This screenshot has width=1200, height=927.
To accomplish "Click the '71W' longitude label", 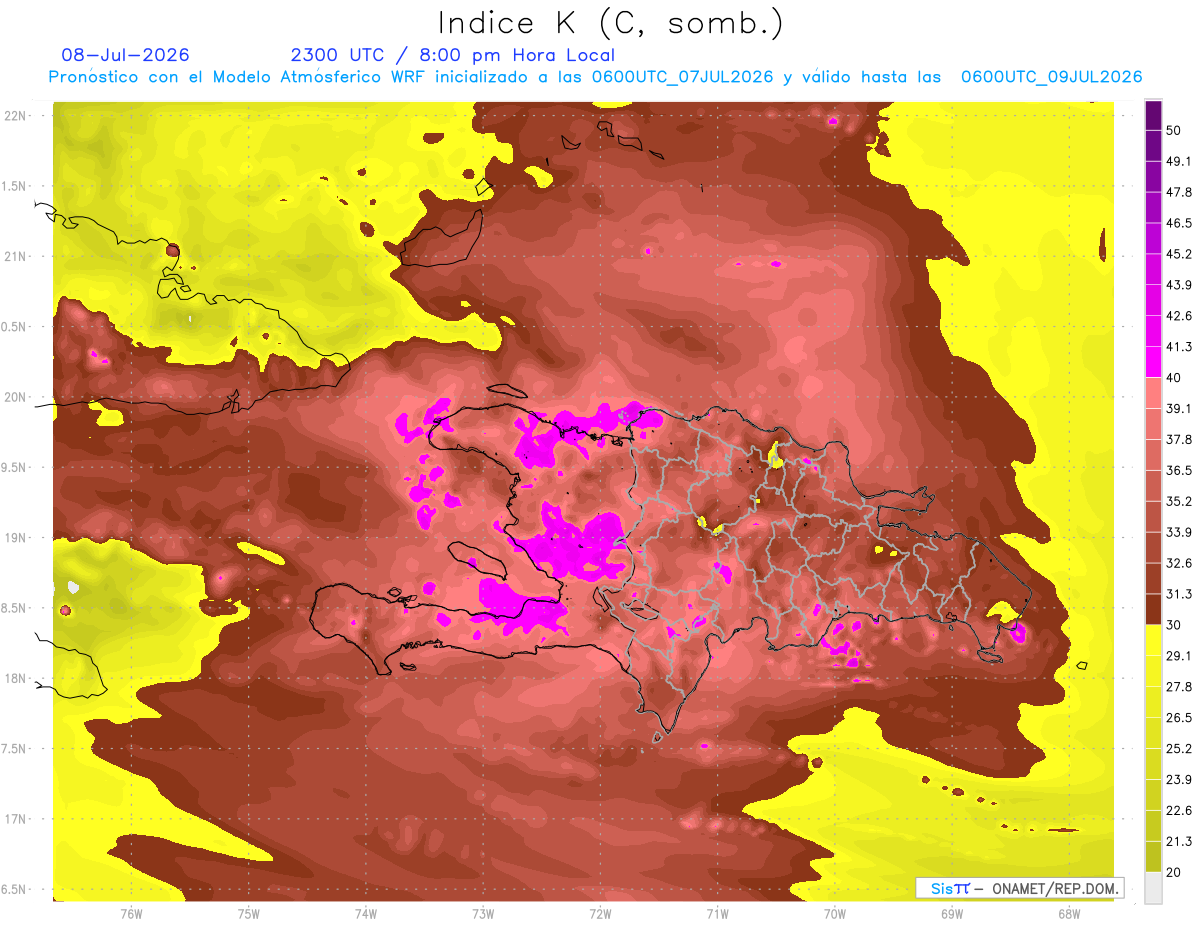I will (x=717, y=914).
